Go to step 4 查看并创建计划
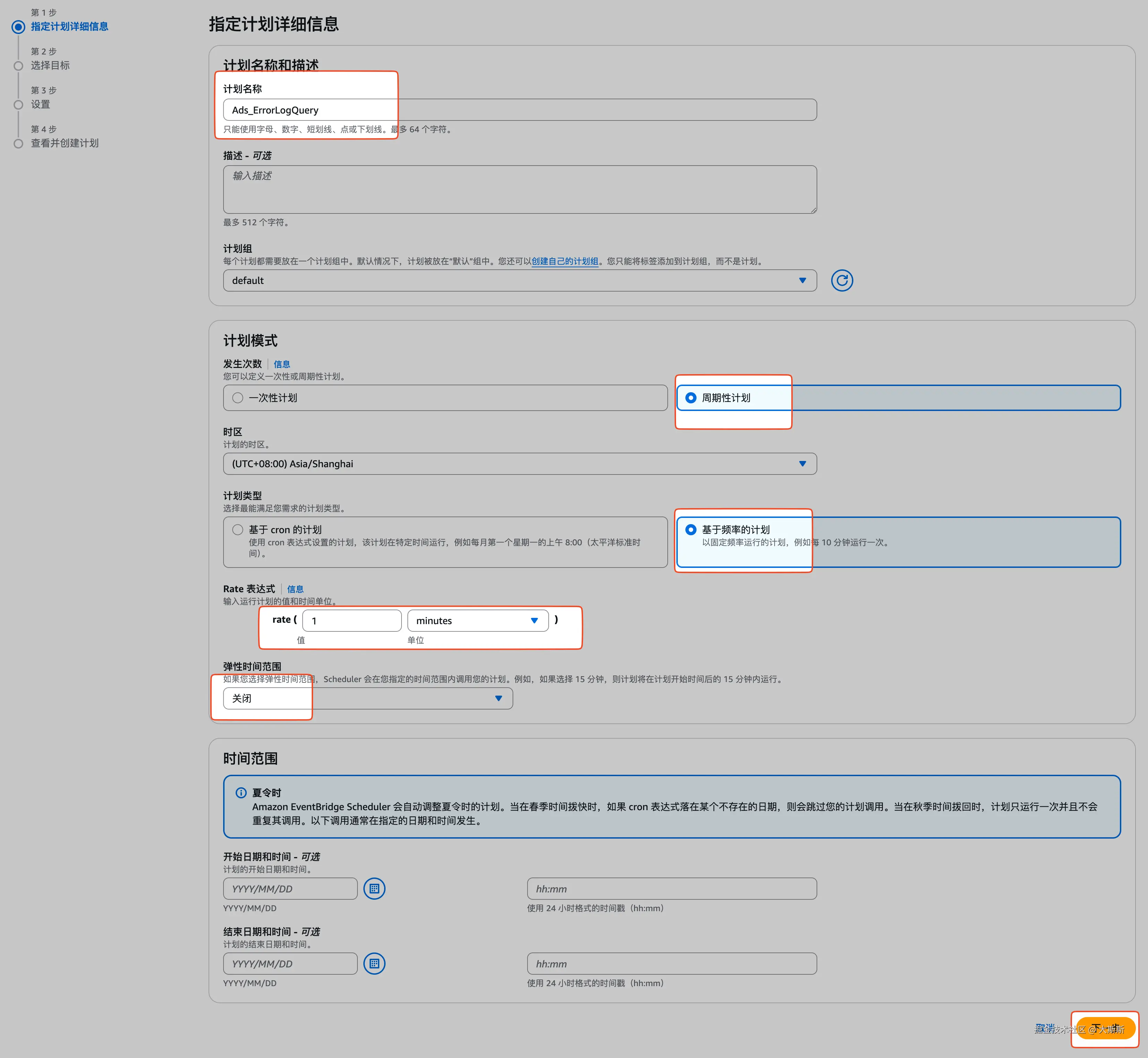Screen dimensions: 1148x1058 click(x=64, y=143)
